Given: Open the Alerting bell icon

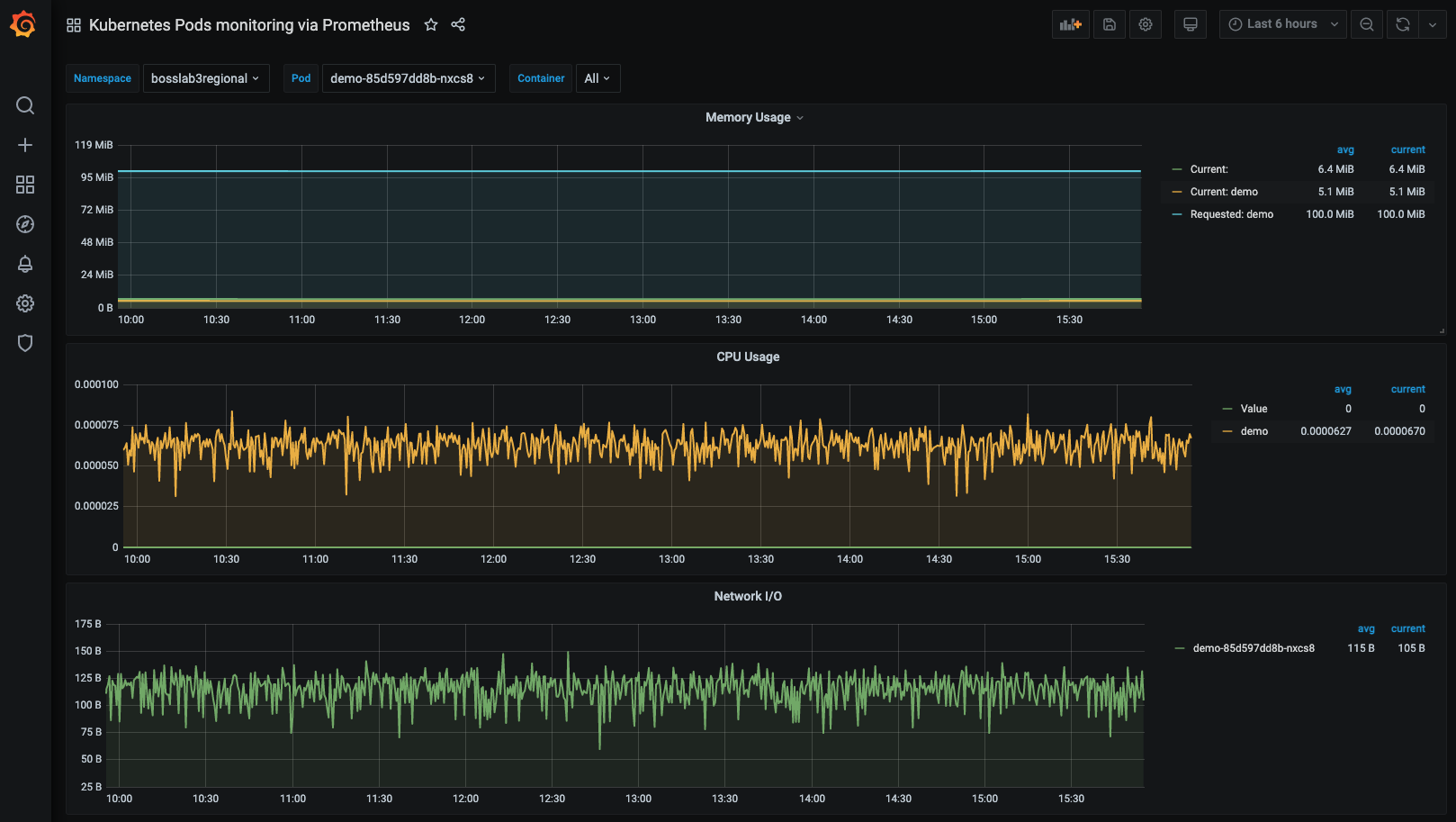Looking at the screenshot, I should click(25, 264).
